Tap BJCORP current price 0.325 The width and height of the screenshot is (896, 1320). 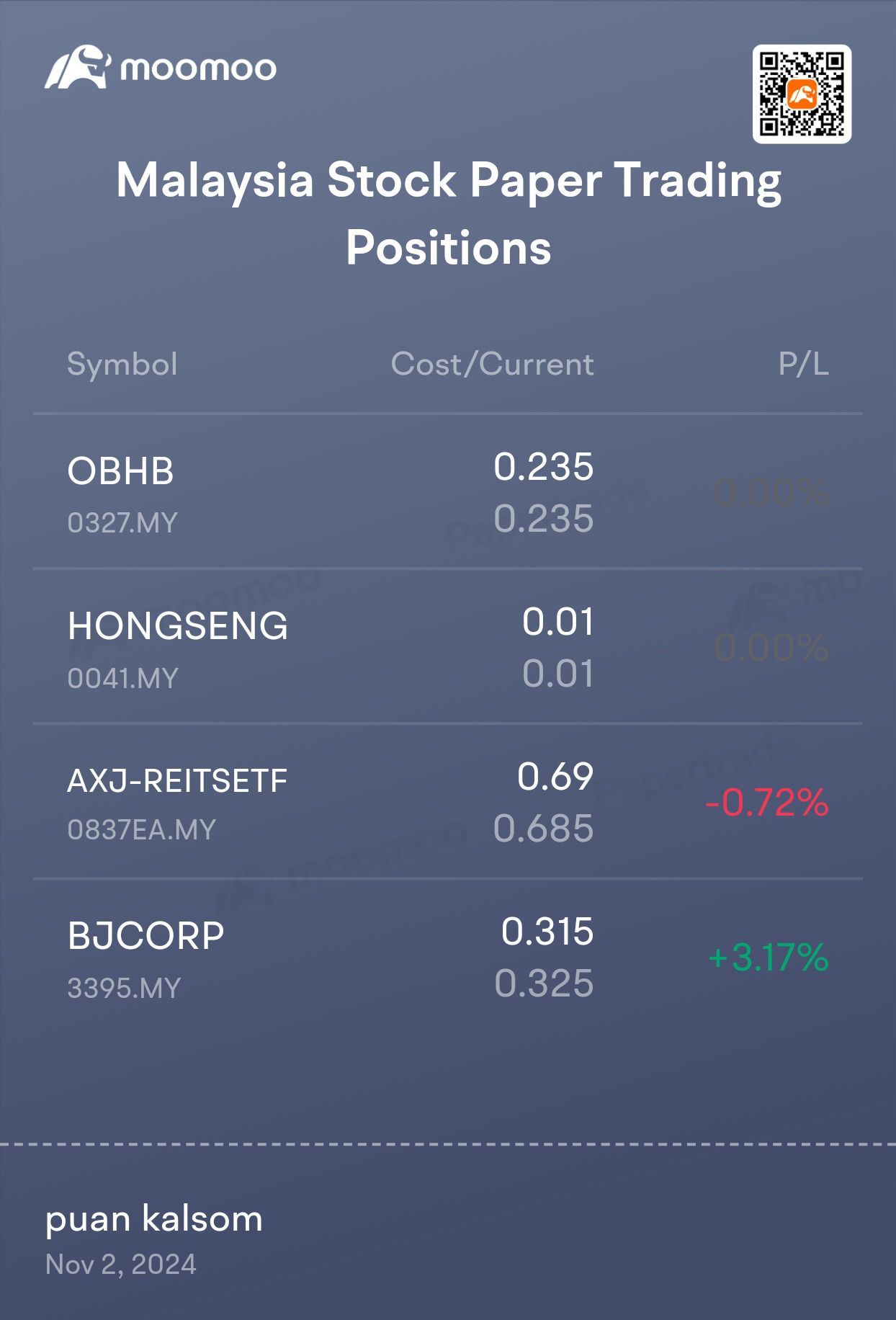coord(544,984)
